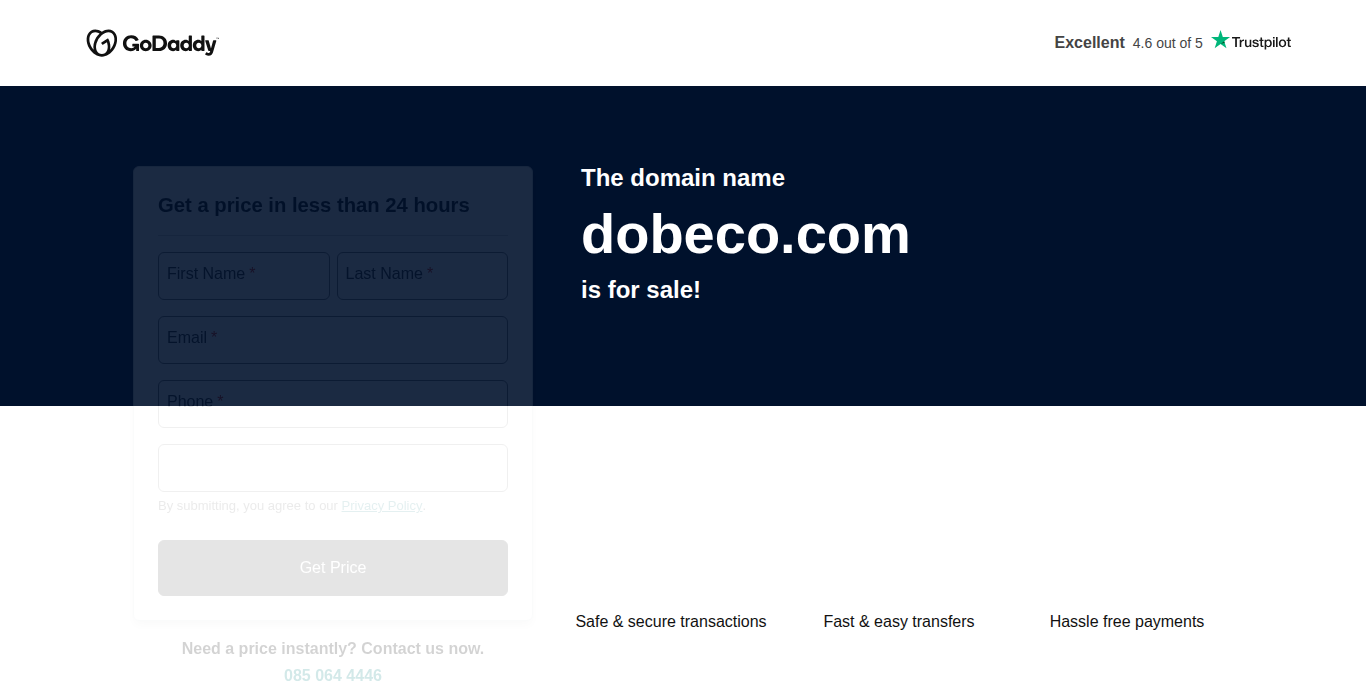Screen dimensions: 1366x681
Task: Click into the Email field
Action: tap(333, 339)
